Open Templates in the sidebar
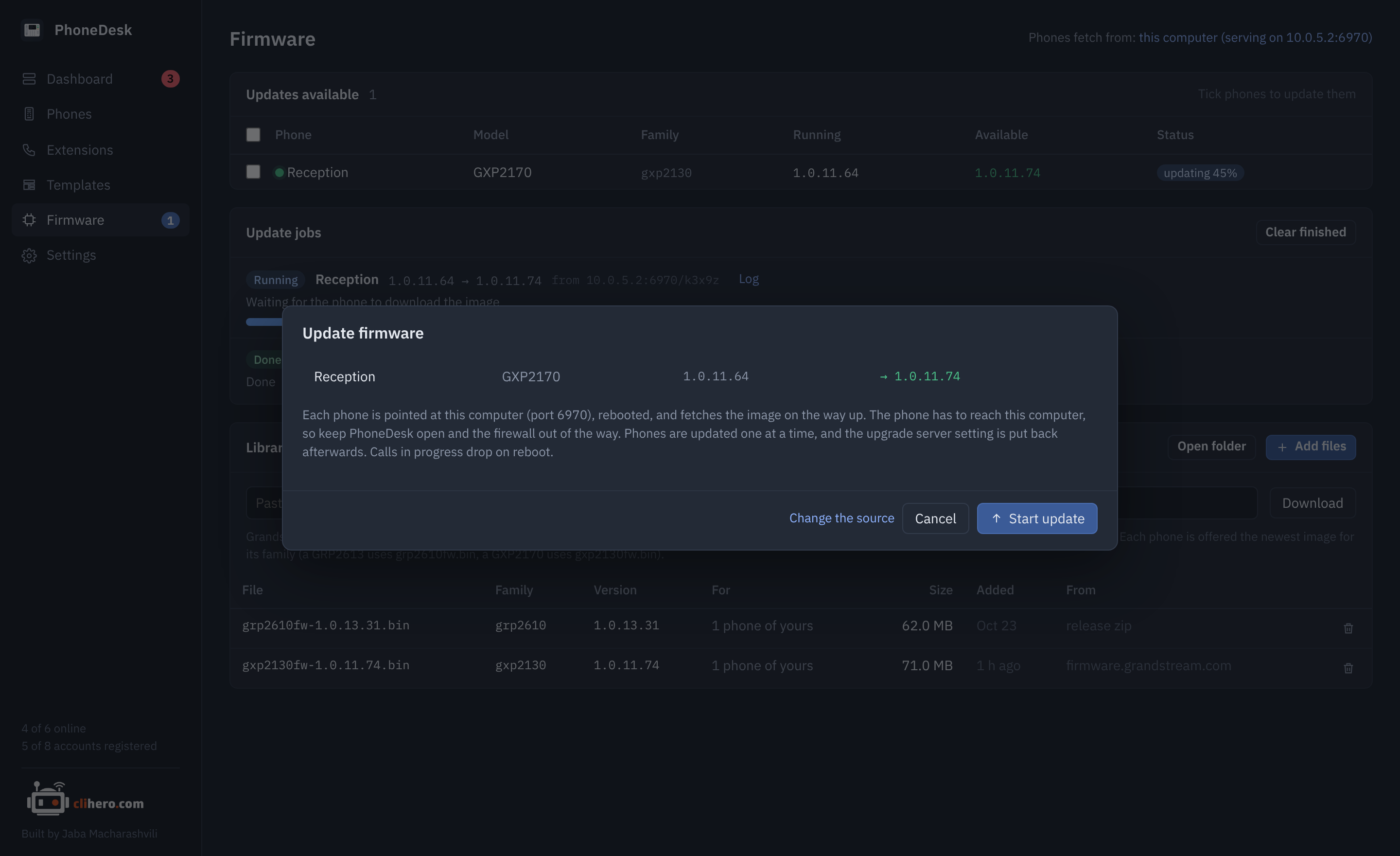1400x856 pixels. point(101,185)
